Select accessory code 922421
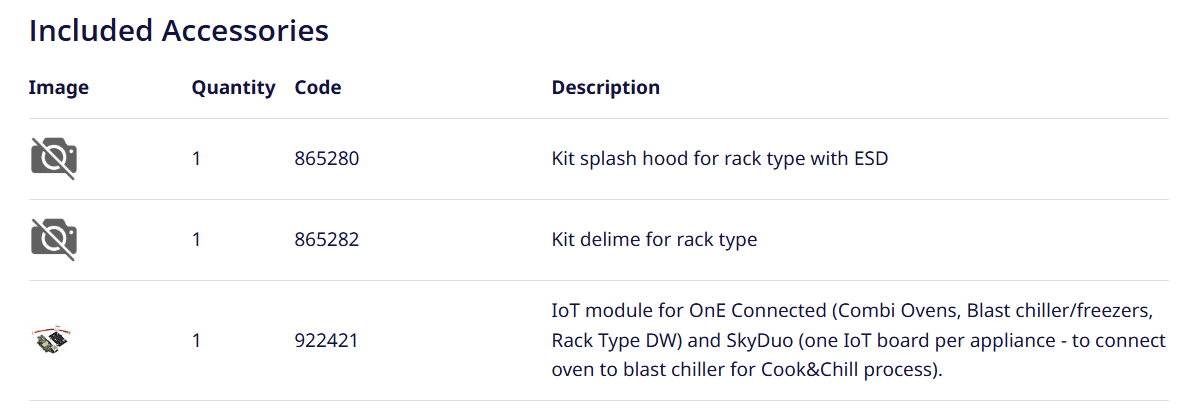This screenshot has height=416, width=1190. (326, 340)
